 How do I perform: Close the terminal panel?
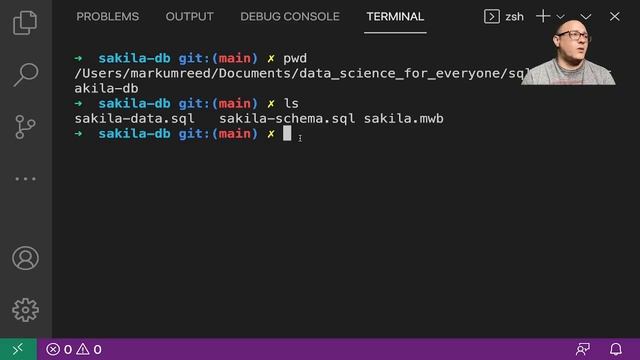click(x=615, y=17)
